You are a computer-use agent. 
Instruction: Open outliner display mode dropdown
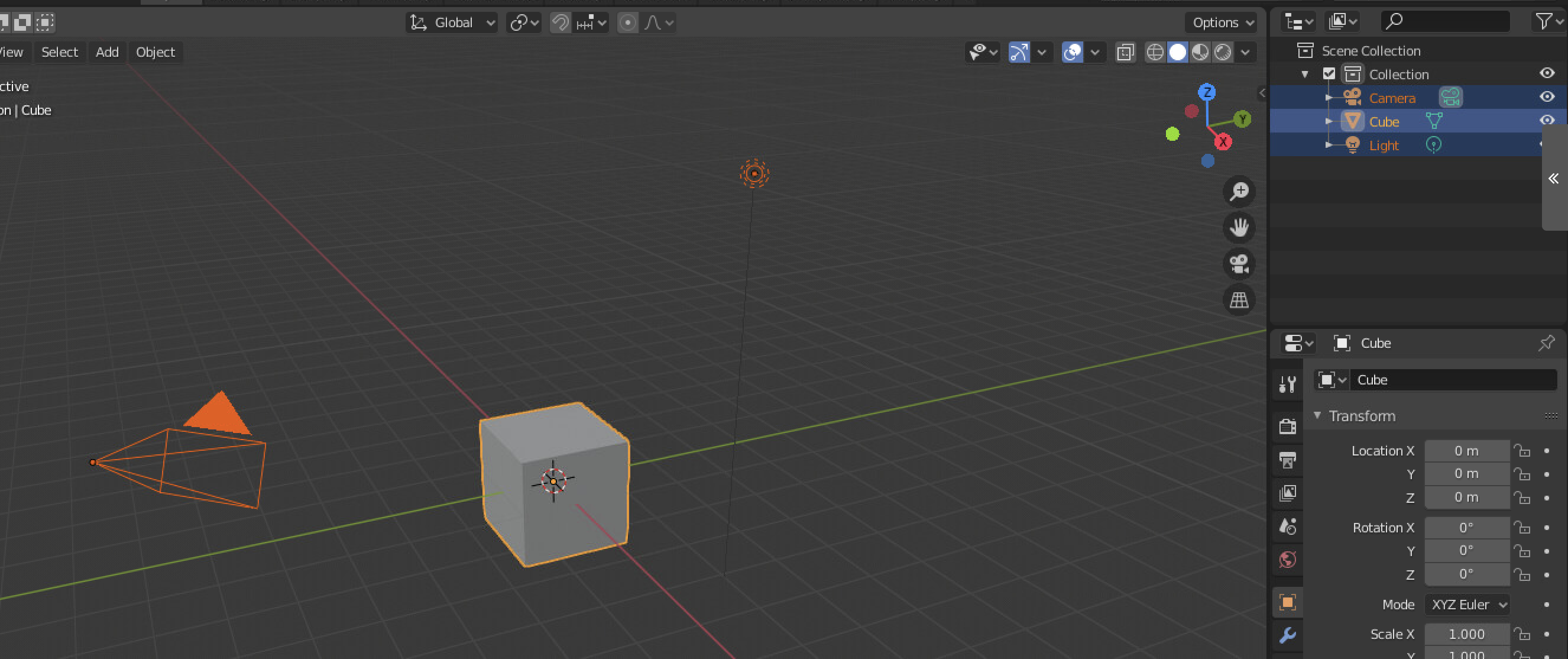(x=1298, y=22)
